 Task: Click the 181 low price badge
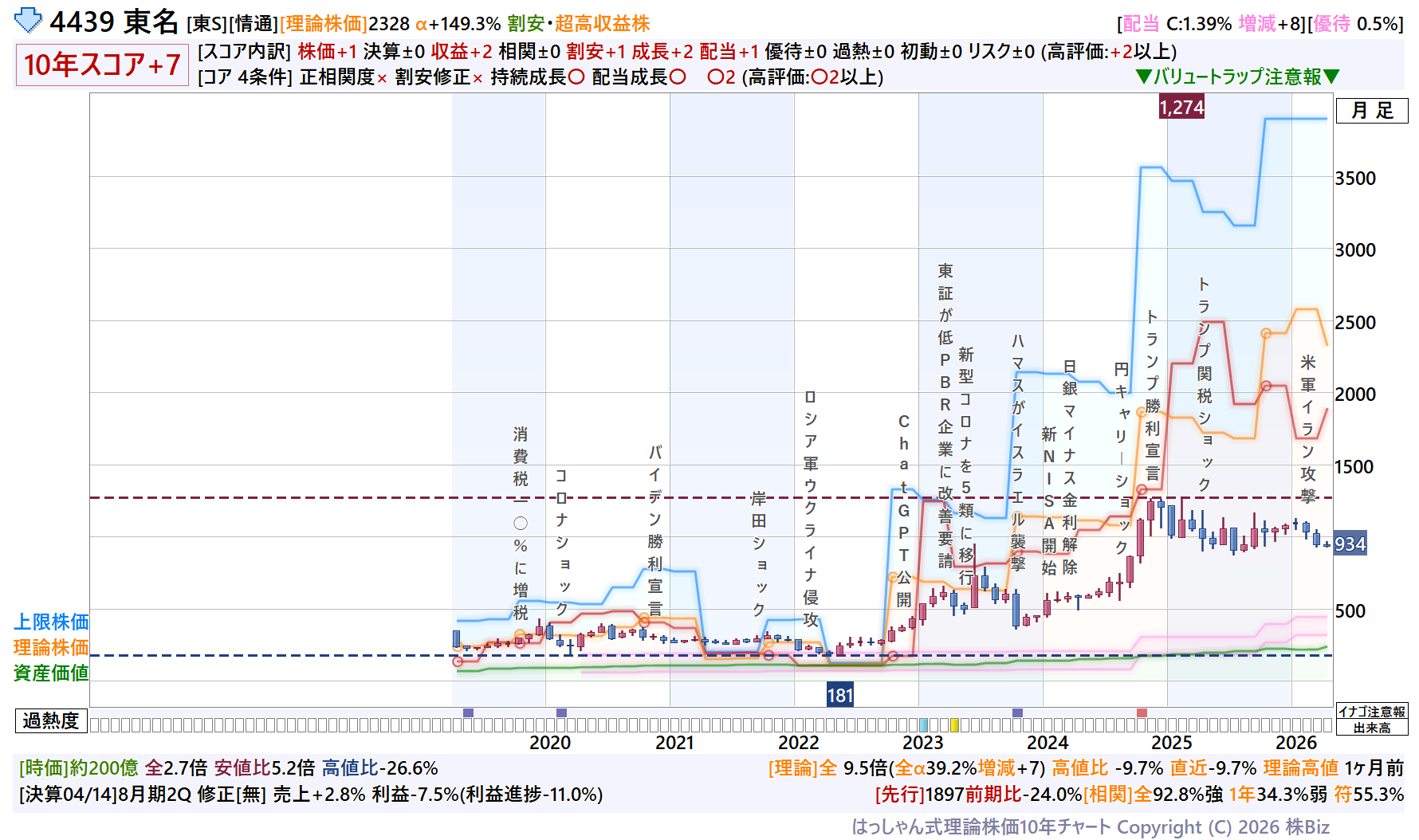840,695
